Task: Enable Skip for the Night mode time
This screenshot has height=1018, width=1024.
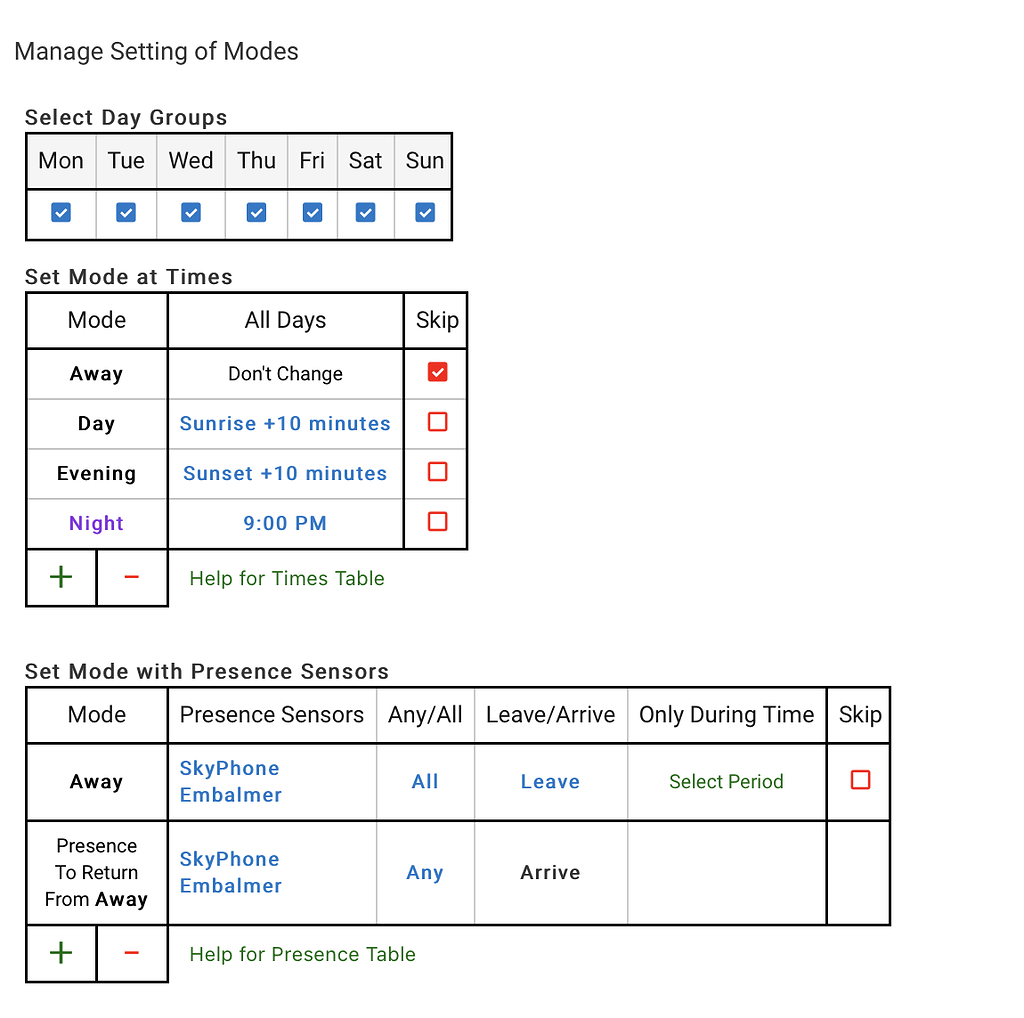Action: point(436,521)
